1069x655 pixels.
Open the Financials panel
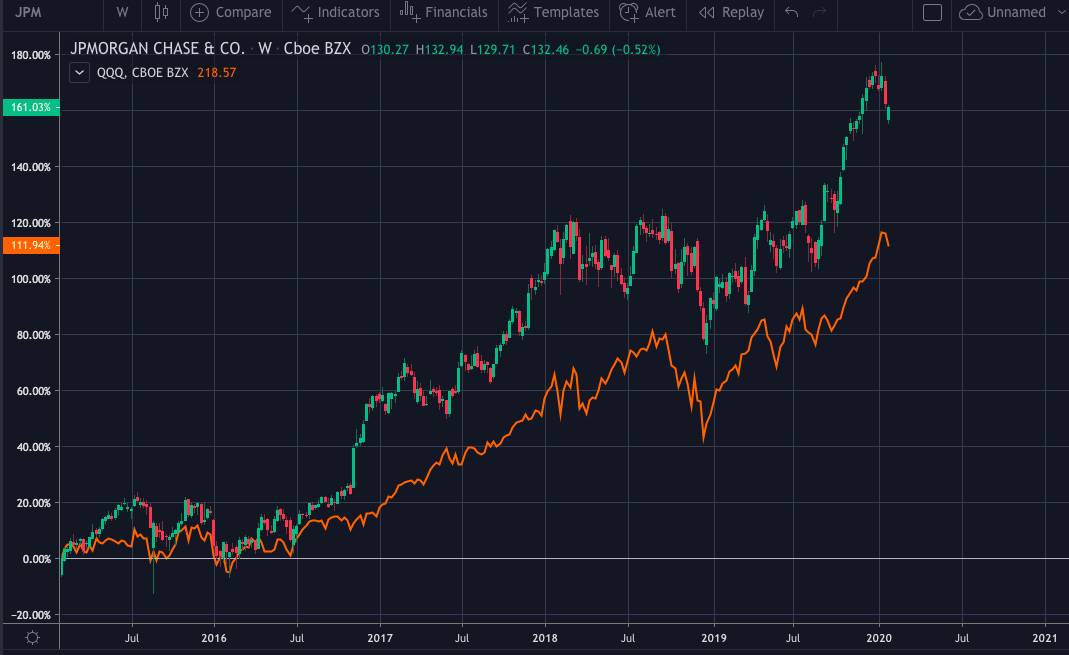tap(444, 12)
